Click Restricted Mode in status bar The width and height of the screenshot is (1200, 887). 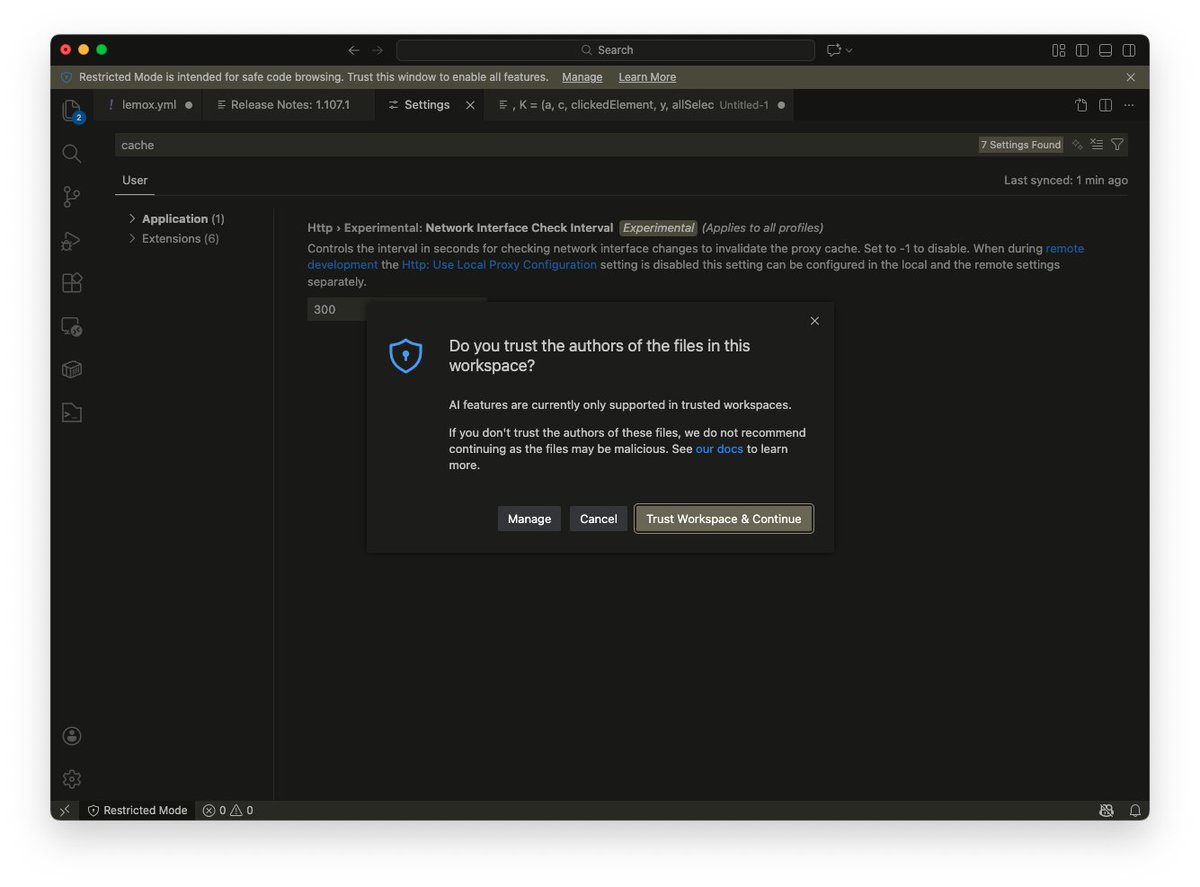[137, 810]
